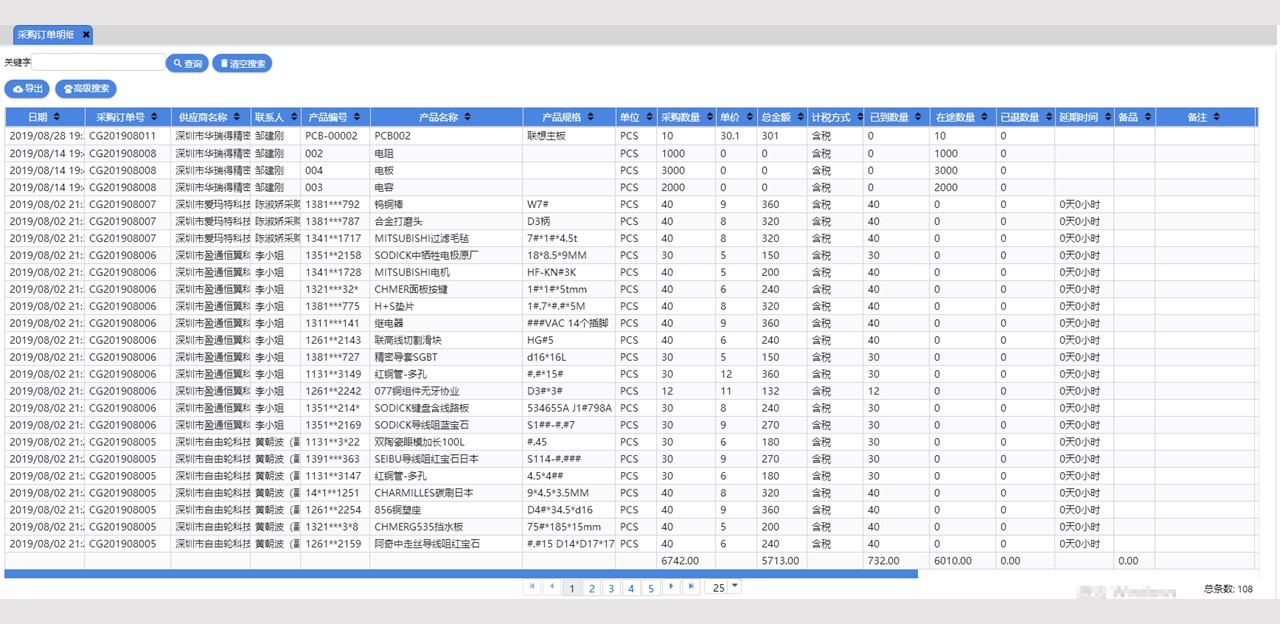Sort by 采购订单号 column header
Image resolution: width=1280 pixels, height=624 pixels.
tap(126, 117)
